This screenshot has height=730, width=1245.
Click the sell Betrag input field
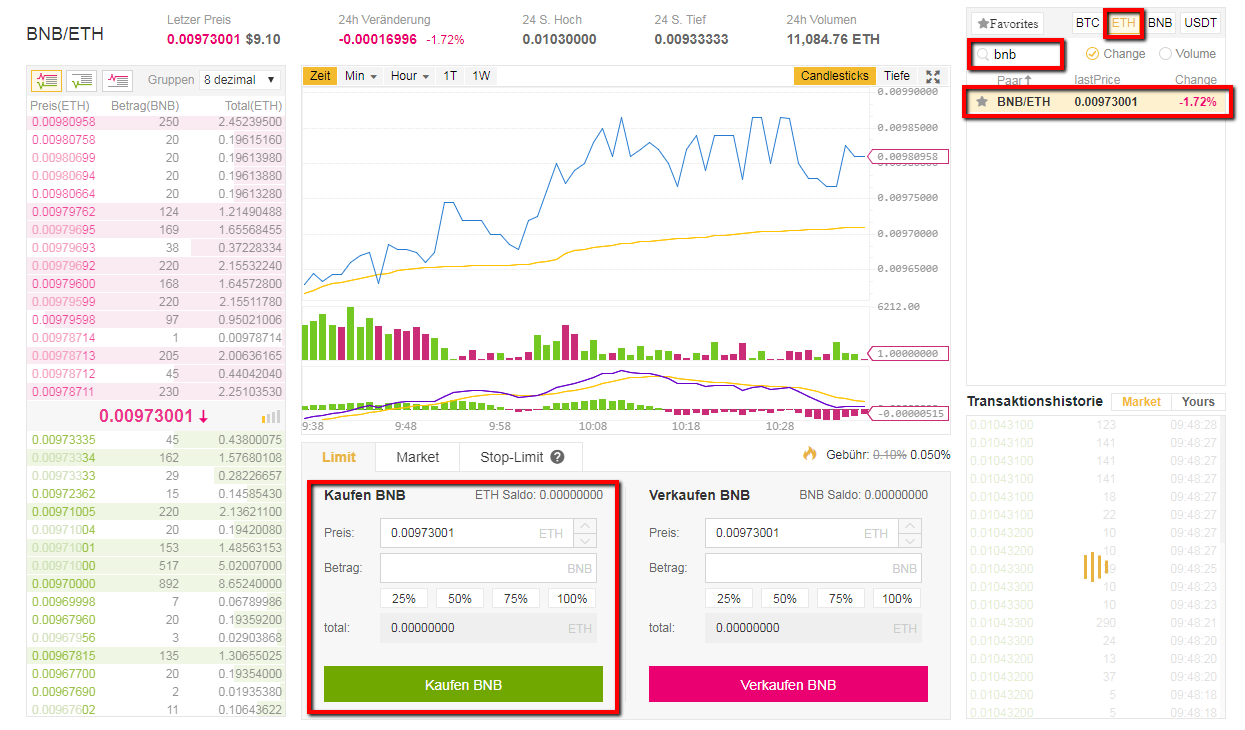813,568
